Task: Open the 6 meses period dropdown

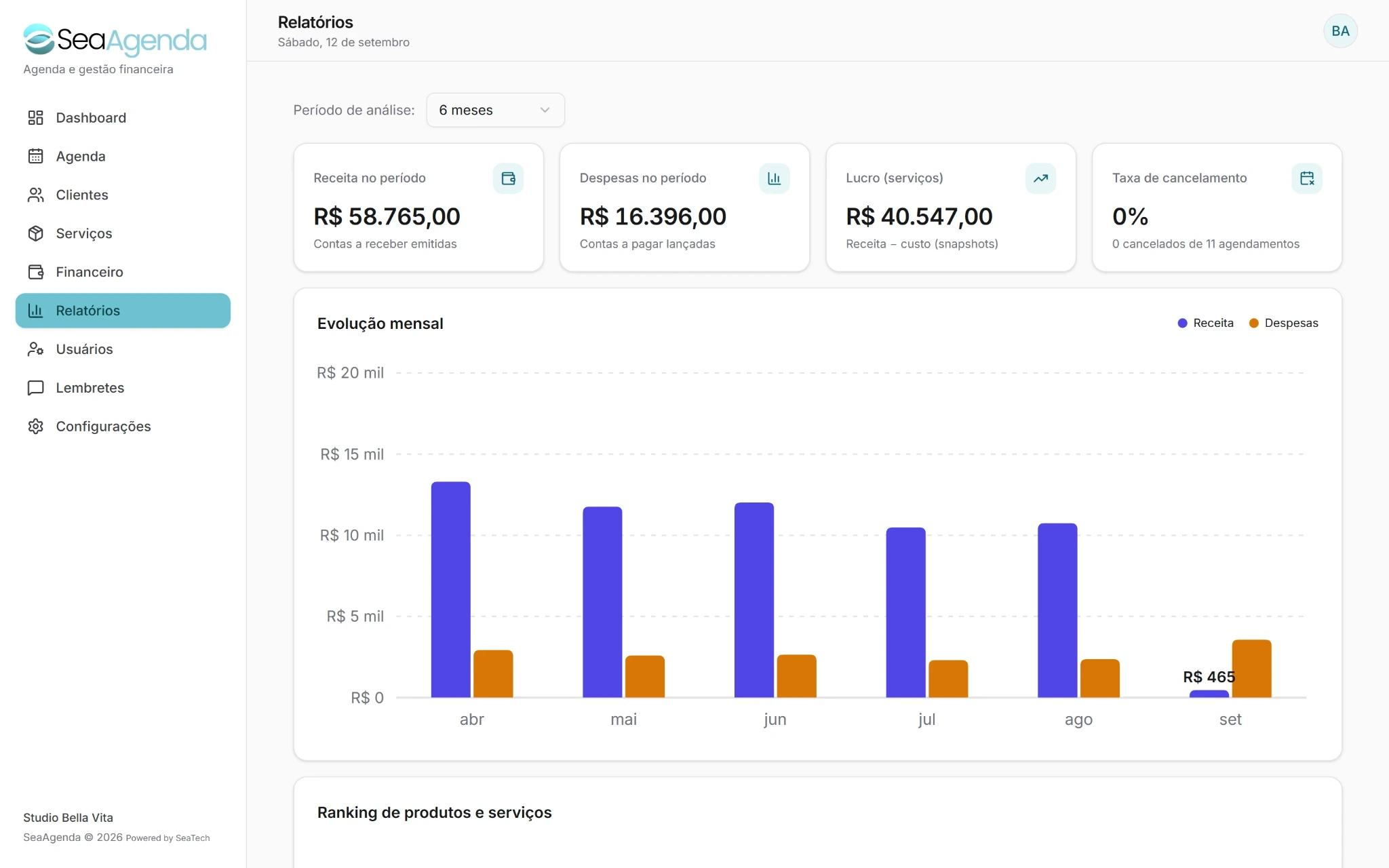Action: (x=495, y=110)
